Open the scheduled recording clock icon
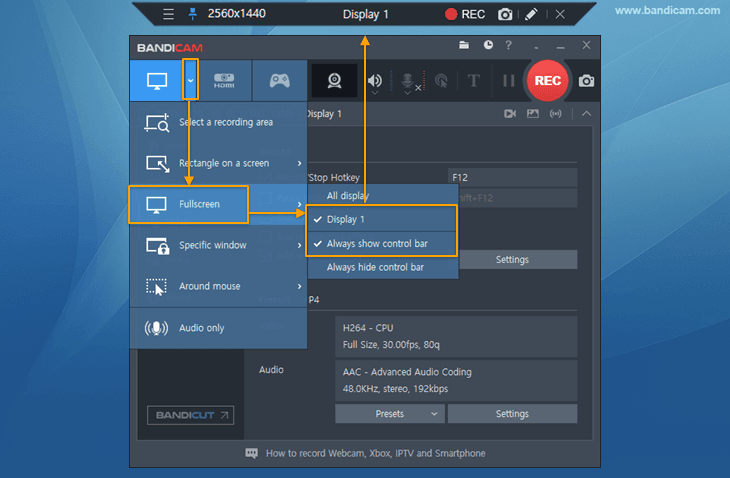The image size is (730, 478). coord(488,45)
